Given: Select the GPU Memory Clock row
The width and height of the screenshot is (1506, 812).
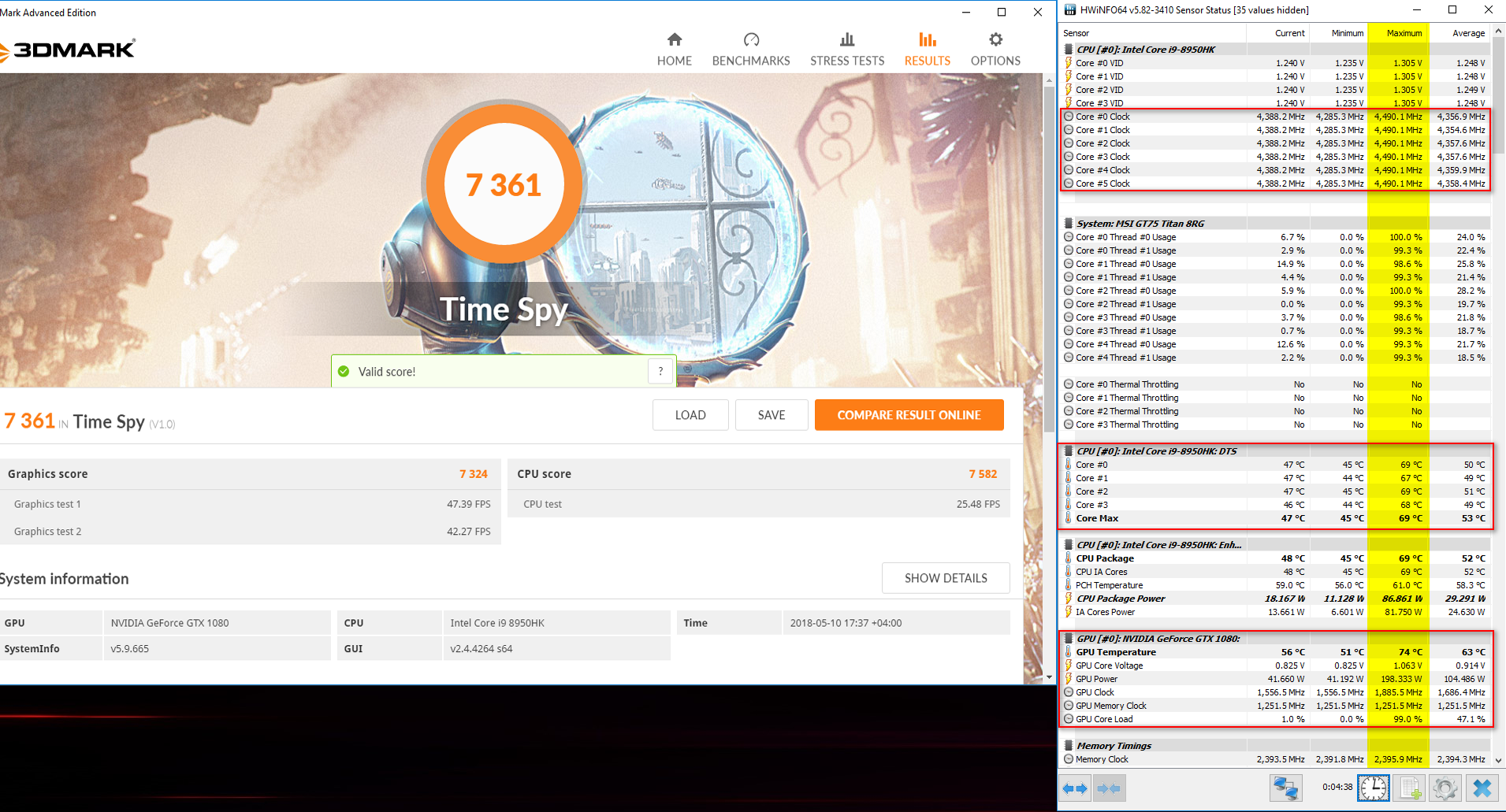Looking at the screenshot, I should click(x=1275, y=706).
